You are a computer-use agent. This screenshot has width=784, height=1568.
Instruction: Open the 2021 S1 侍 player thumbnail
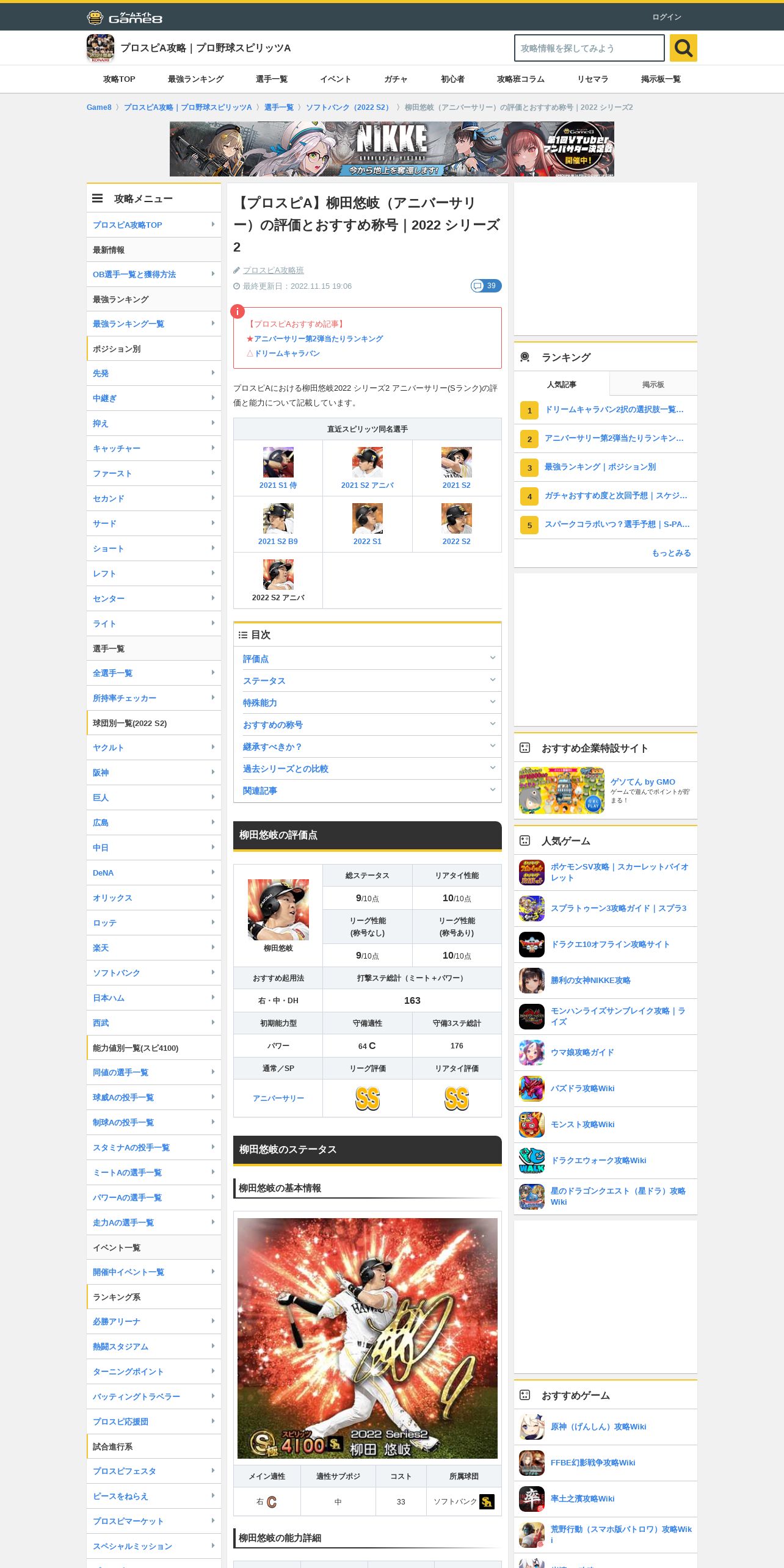coord(278,462)
